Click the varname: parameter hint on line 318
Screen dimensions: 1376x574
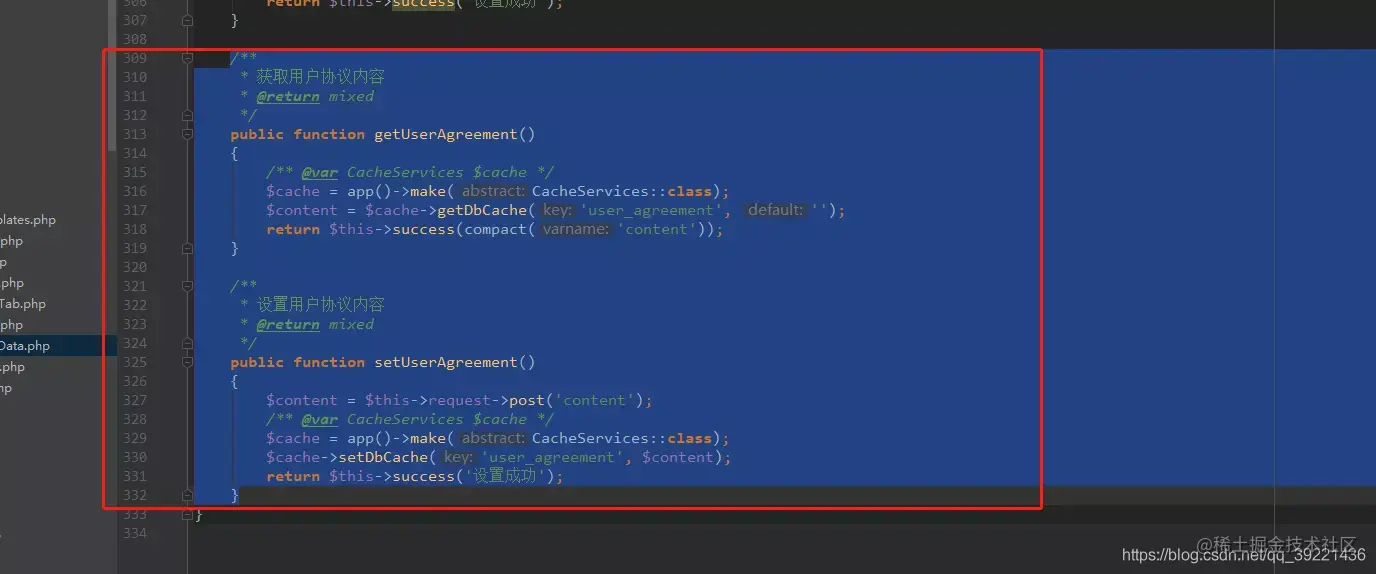[576, 229]
